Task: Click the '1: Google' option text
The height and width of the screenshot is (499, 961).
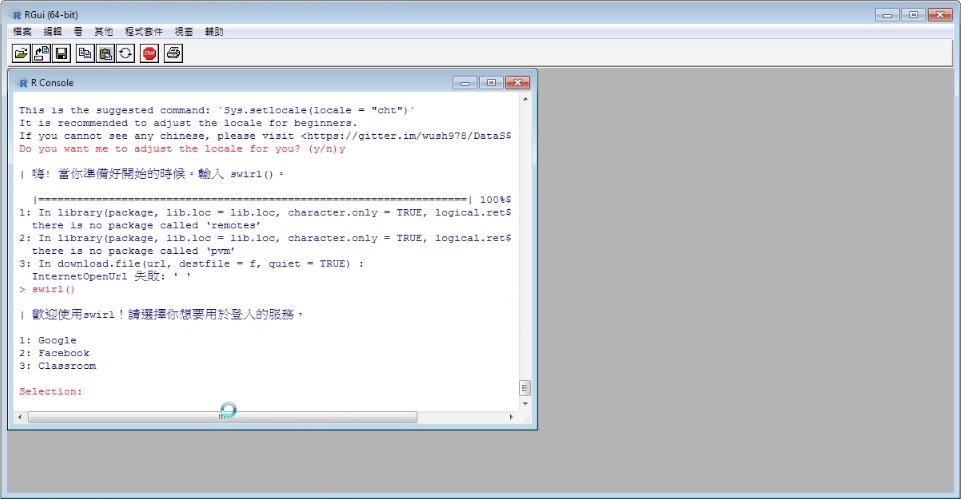Action: coord(48,340)
